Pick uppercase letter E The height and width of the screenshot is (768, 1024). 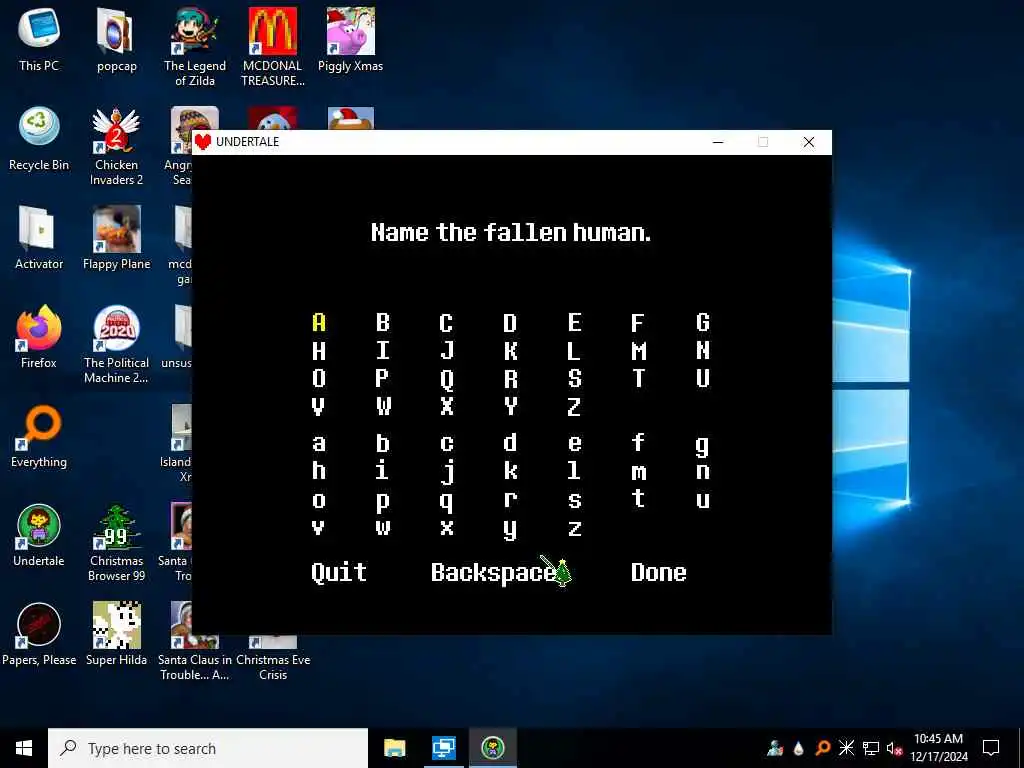click(574, 323)
